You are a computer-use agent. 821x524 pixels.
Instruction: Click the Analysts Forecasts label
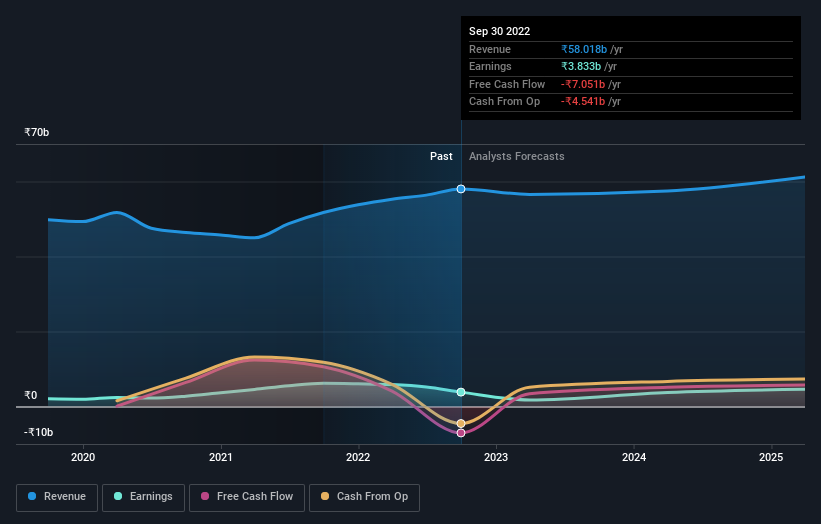coord(517,157)
